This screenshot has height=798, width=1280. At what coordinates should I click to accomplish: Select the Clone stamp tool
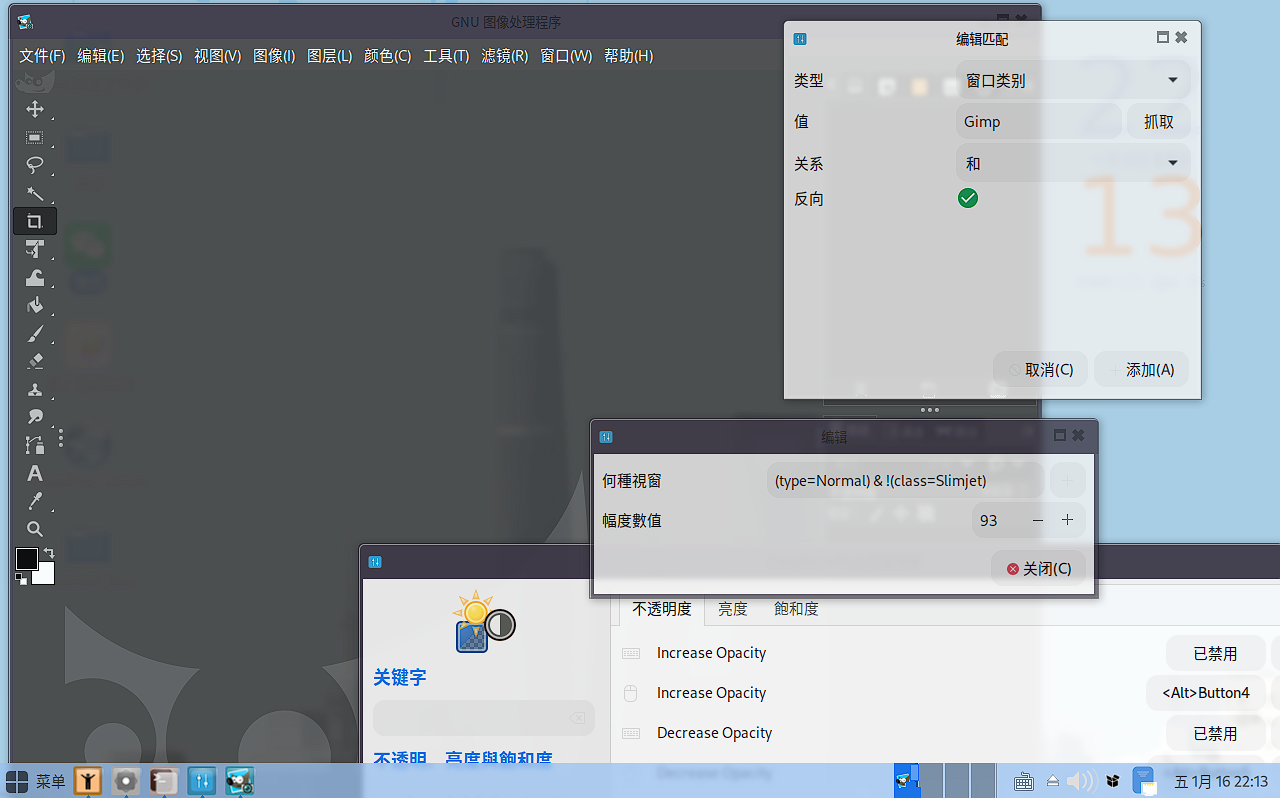coord(35,389)
